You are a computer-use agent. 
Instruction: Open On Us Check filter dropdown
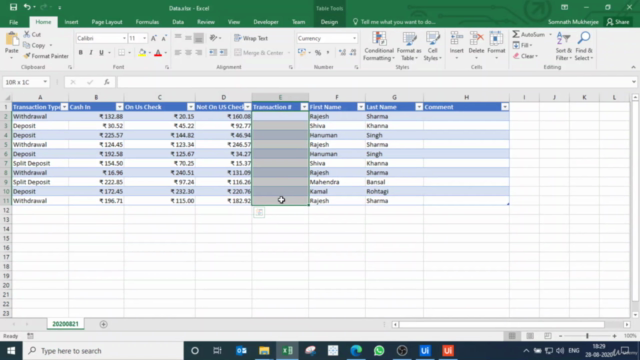pyautogui.click(x=191, y=107)
